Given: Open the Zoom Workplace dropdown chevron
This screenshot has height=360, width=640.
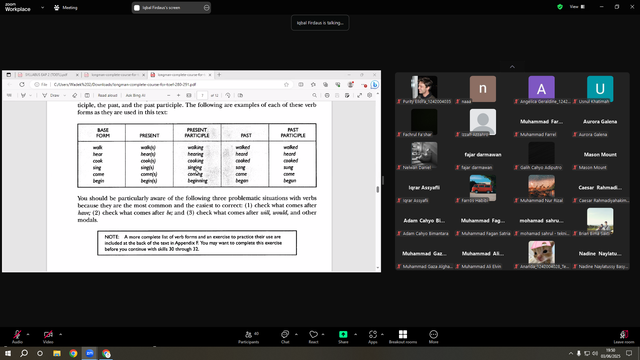Looking at the screenshot, I should point(42,7).
